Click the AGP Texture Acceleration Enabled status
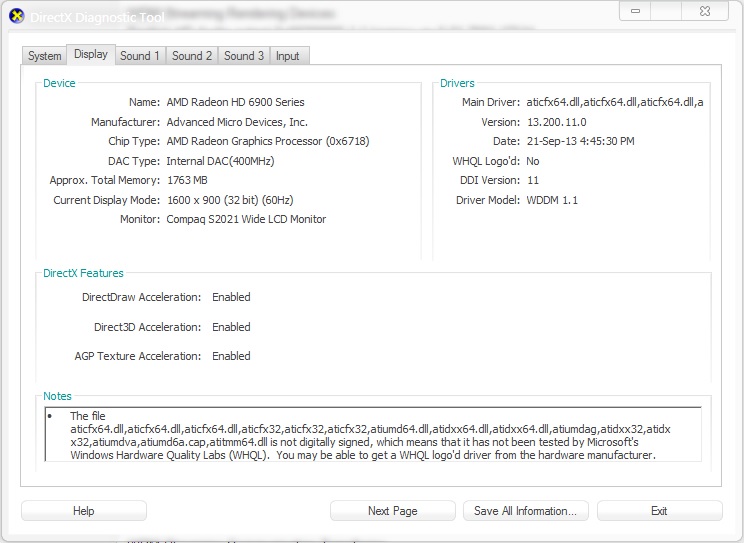The height and width of the screenshot is (543, 744). 231,356
